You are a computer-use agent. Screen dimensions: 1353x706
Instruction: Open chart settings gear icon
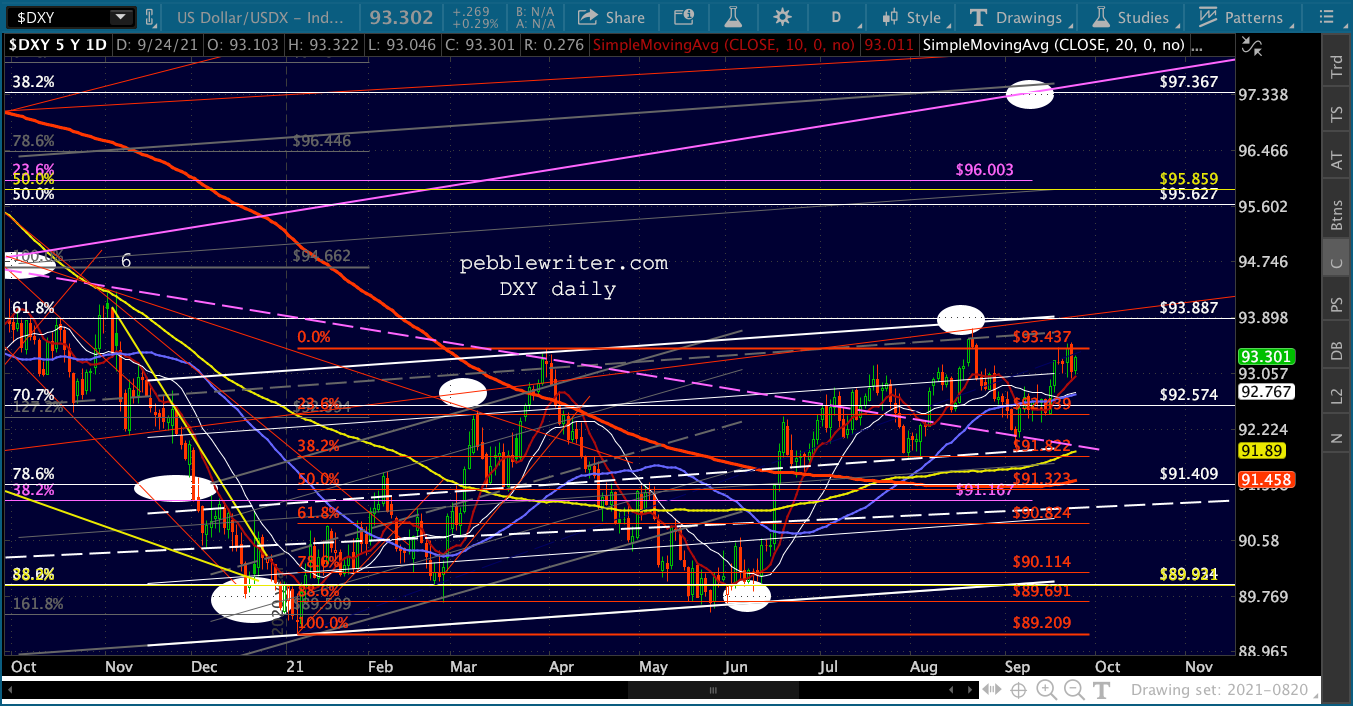(x=782, y=17)
